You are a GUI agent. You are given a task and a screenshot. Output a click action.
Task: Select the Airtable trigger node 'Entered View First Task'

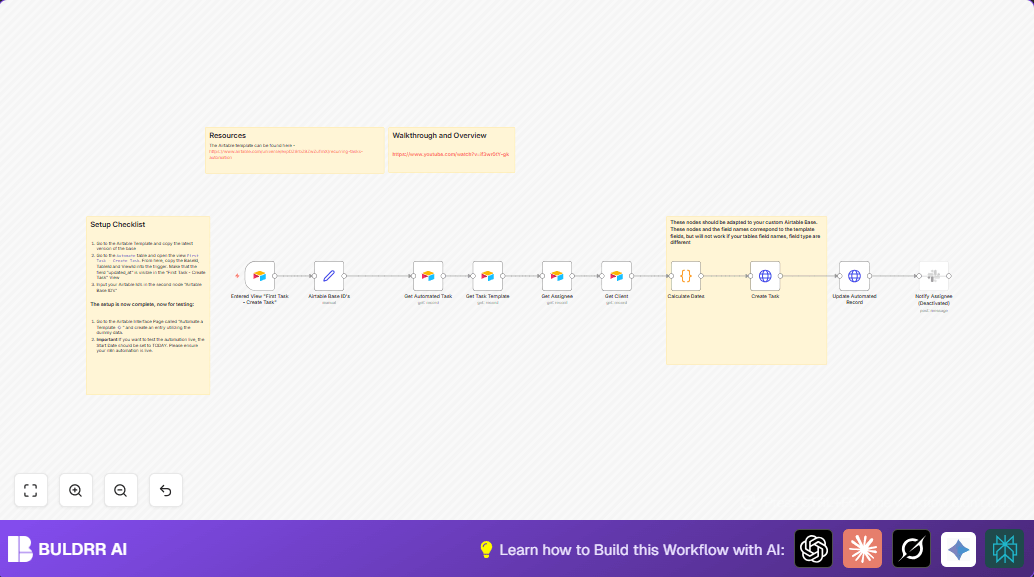259,276
